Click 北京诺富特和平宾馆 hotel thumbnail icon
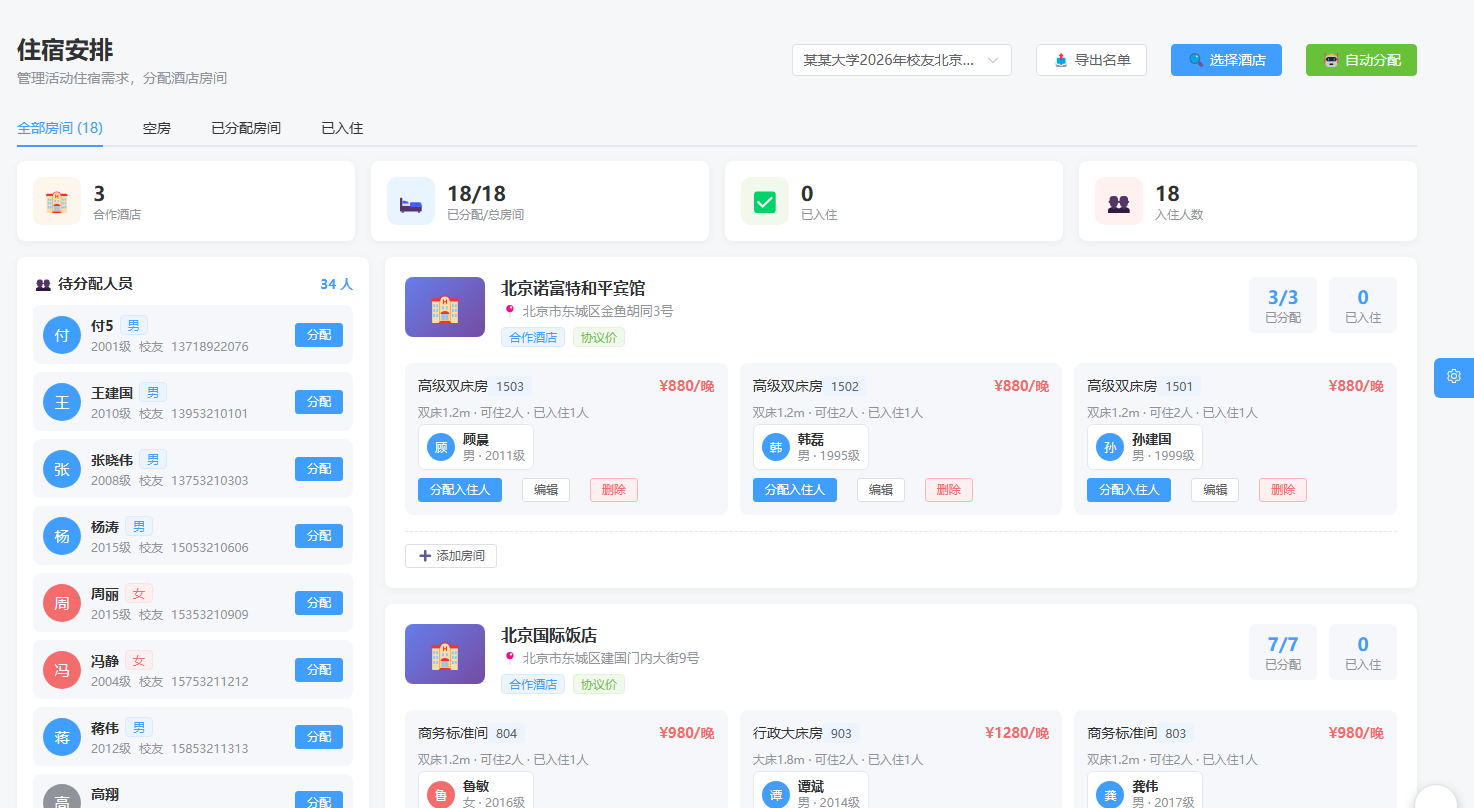Image resolution: width=1474 pixels, height=808 pixels. [445, 307]
